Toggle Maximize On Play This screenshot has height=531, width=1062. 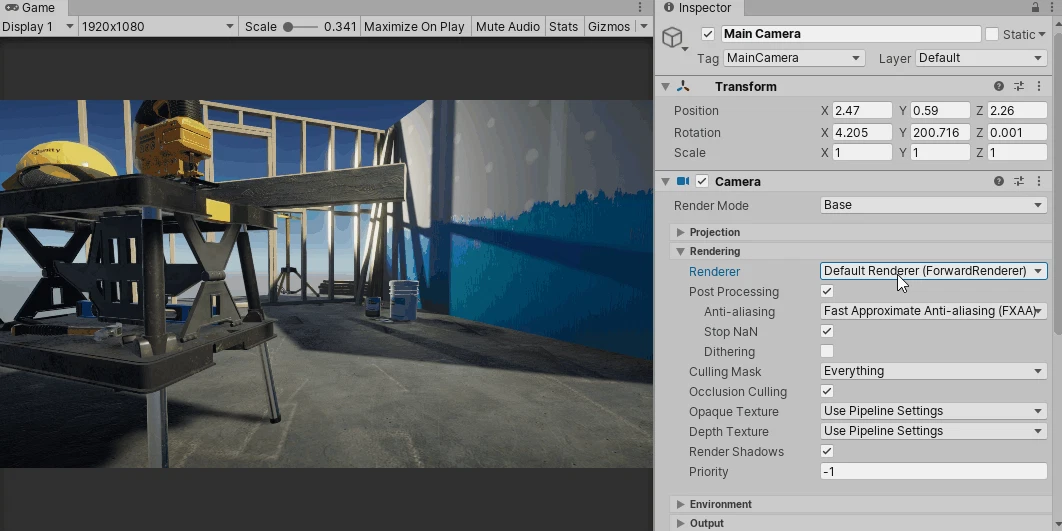414,26
